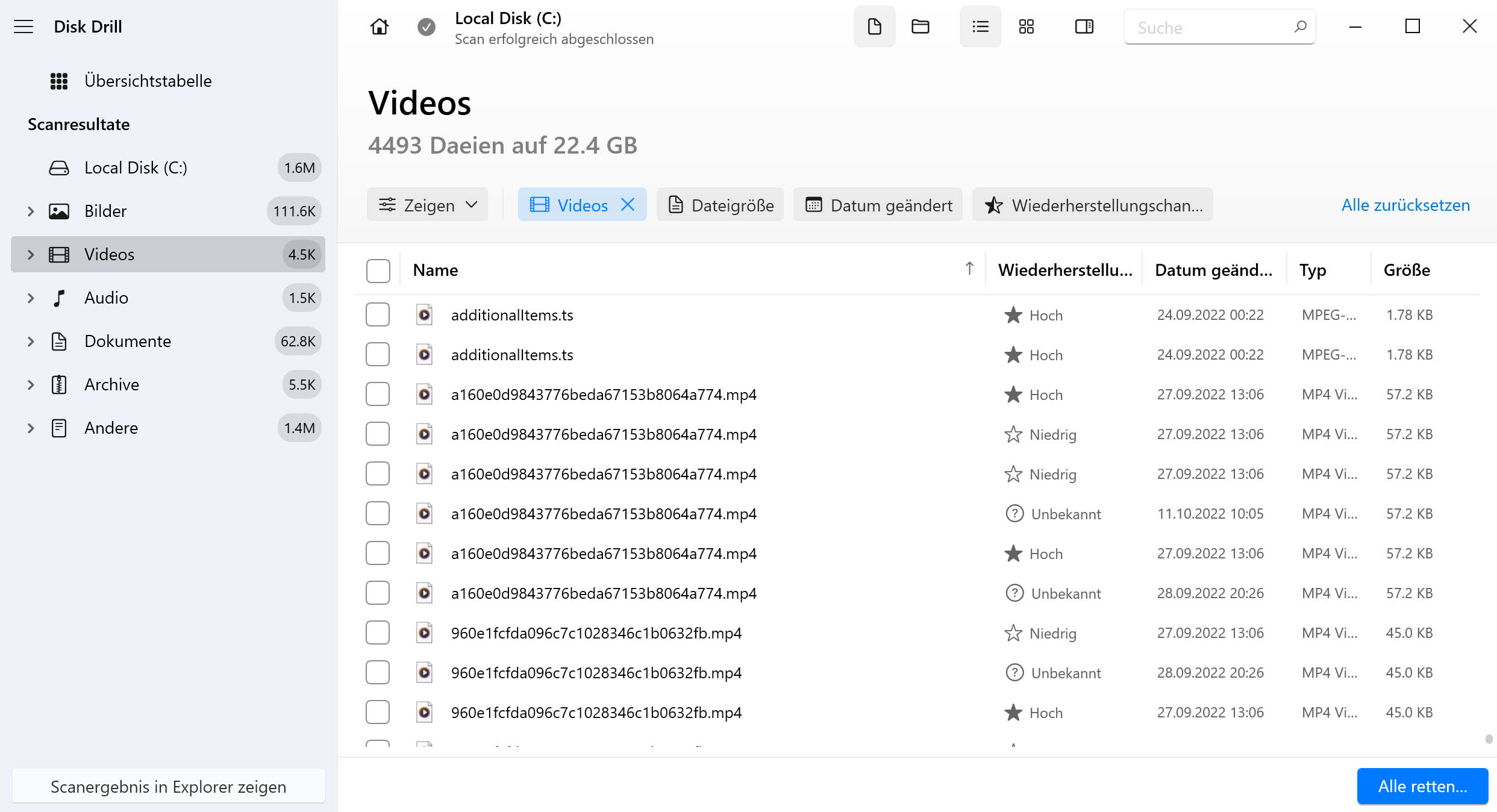Select the list view layout icon
Screen dimensions: 1497x812
[980, 27]
